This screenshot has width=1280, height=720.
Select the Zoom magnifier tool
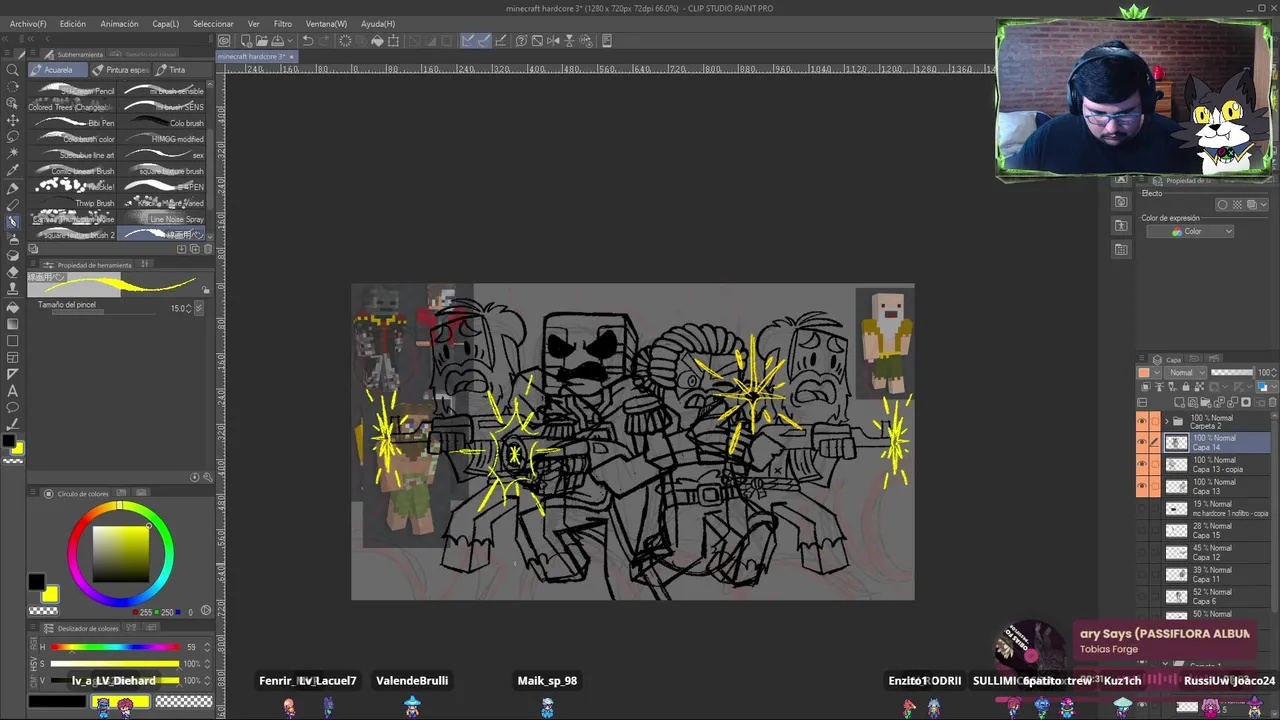pyautogui.click(x=12, y=70)
